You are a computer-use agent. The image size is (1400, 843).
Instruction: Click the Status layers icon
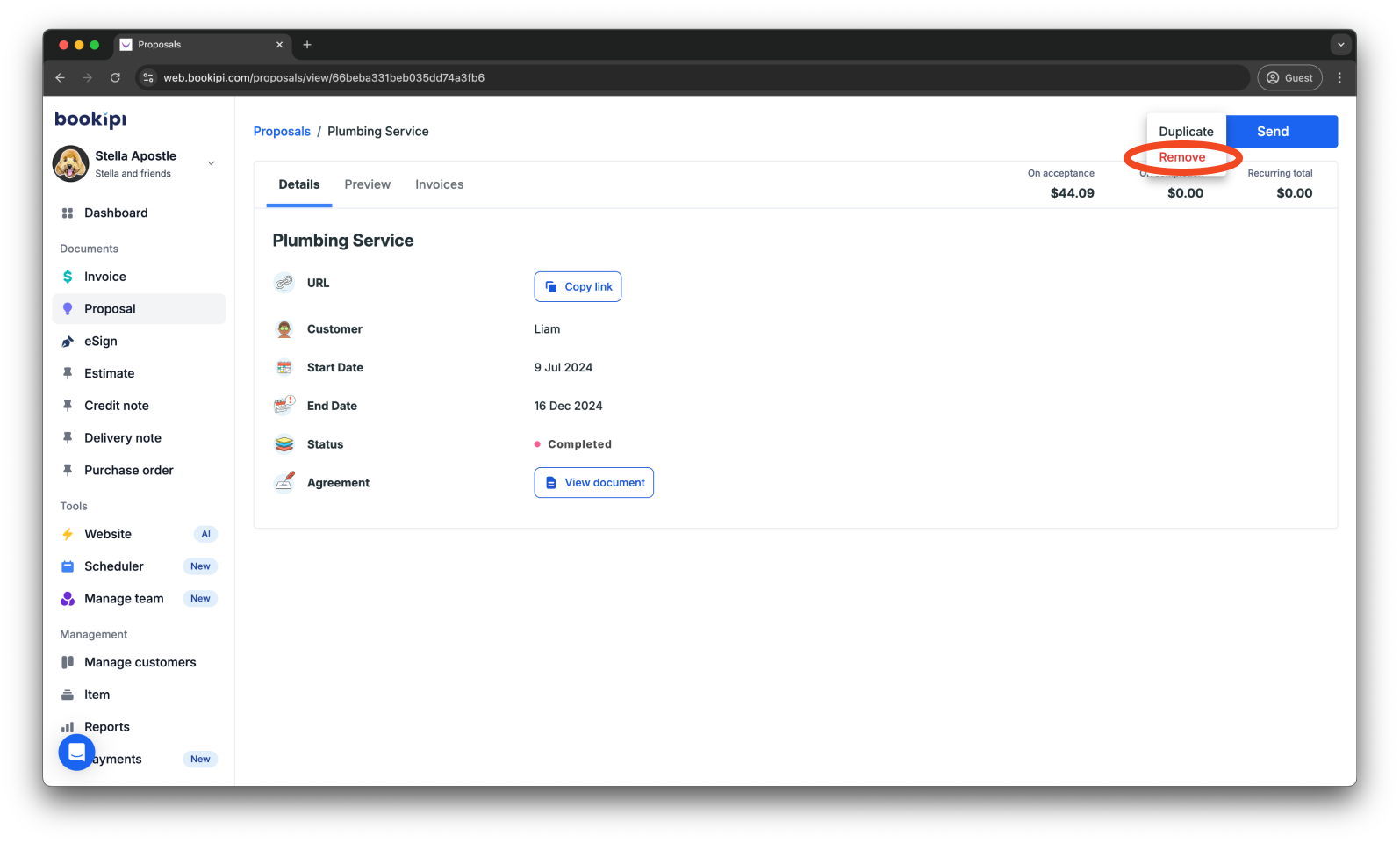pyautogui.click(x=284, y=444)
